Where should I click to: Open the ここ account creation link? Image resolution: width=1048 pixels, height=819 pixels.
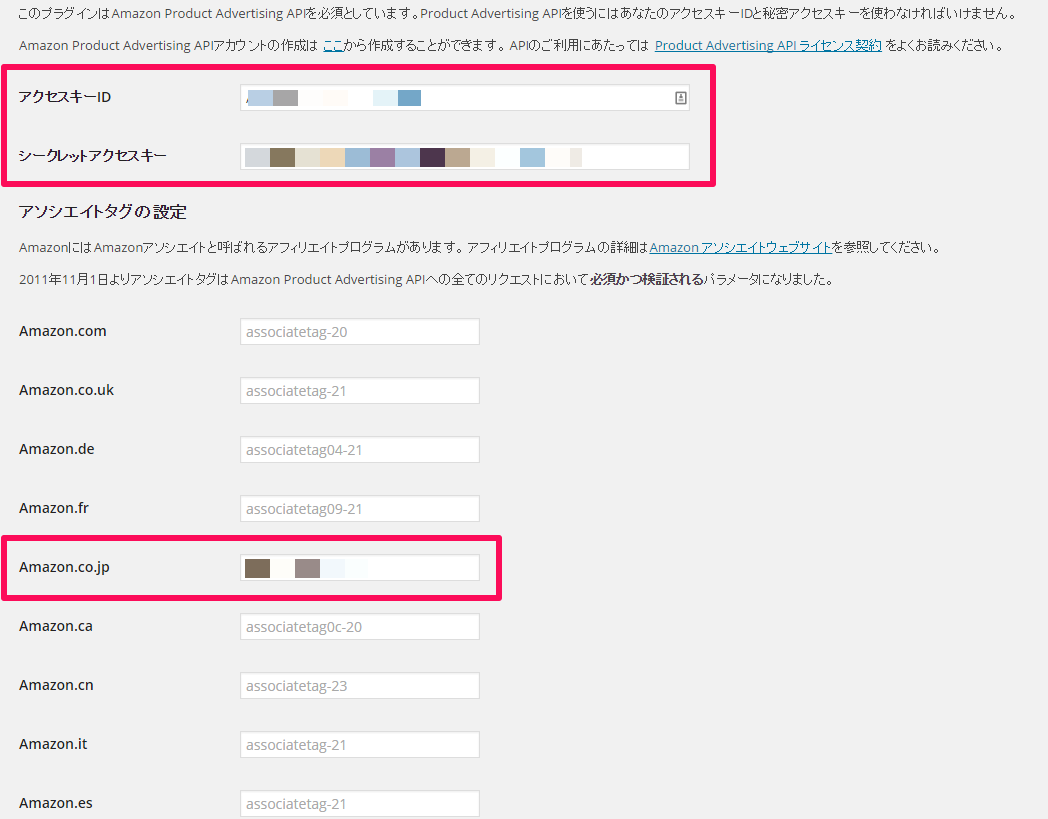(333, 45)
